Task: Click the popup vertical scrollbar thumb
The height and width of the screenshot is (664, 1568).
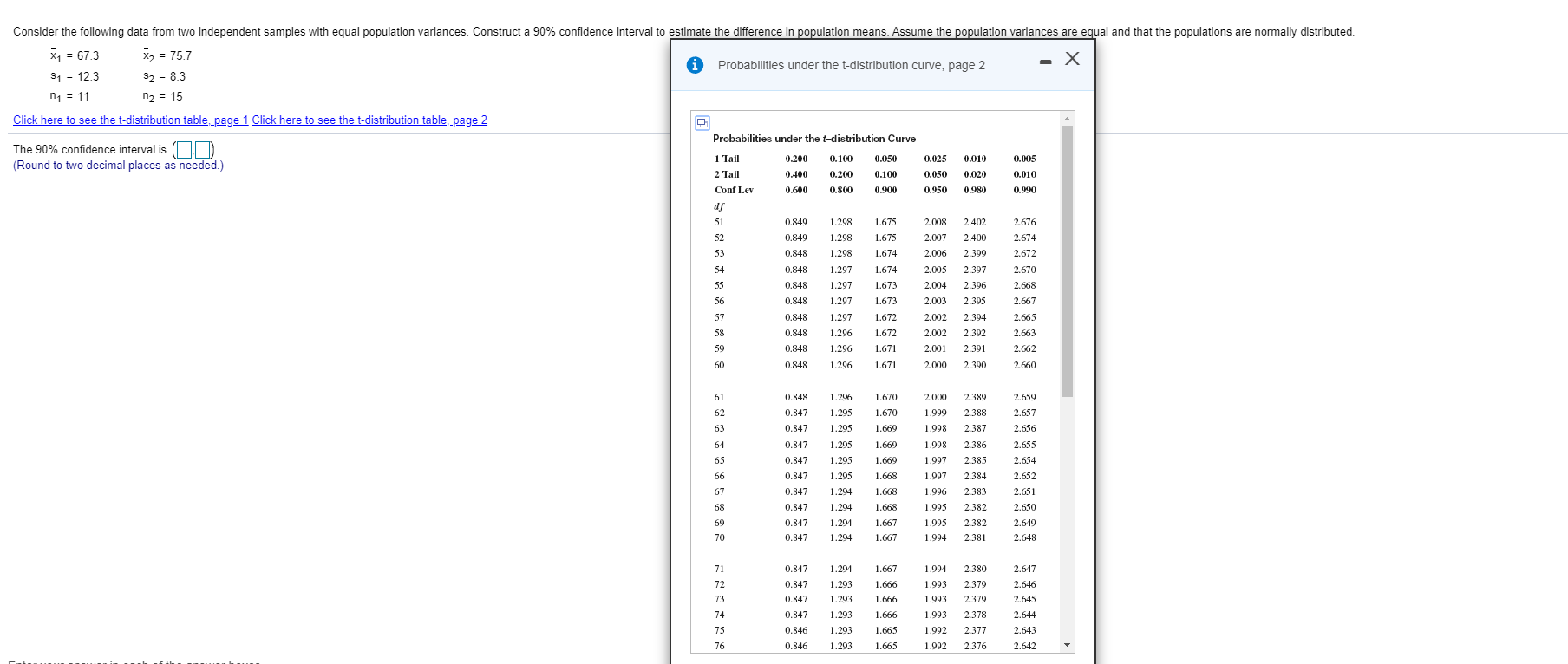Action: tap(1068, 261)
